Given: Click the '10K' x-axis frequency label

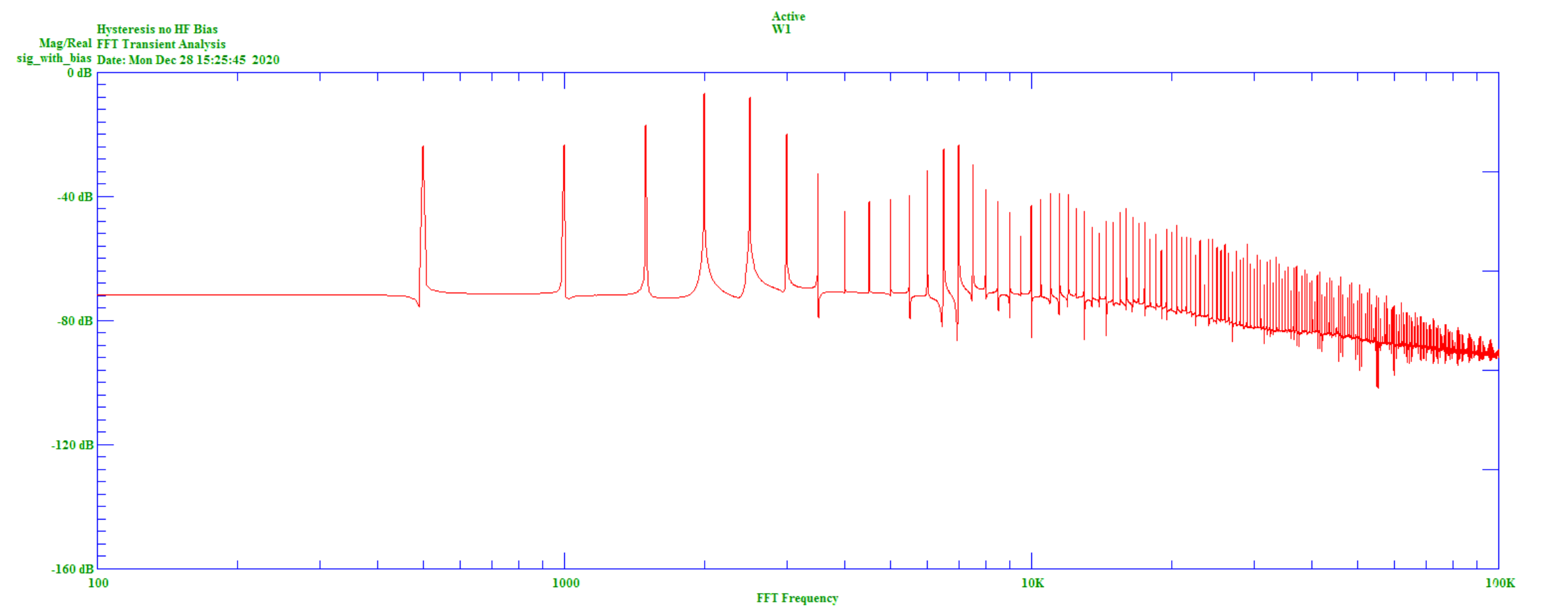Looking at the screenshot, I should [x=1032, y=583].
